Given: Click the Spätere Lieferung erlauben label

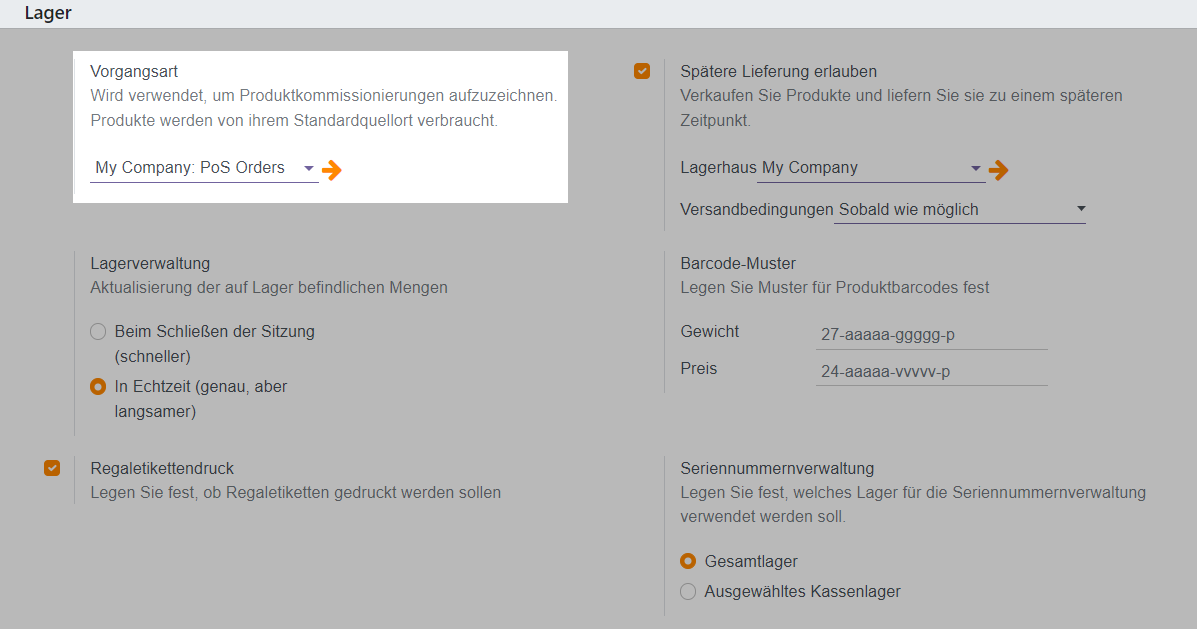Looking at the screenshot, I should [x=778, y=71].
